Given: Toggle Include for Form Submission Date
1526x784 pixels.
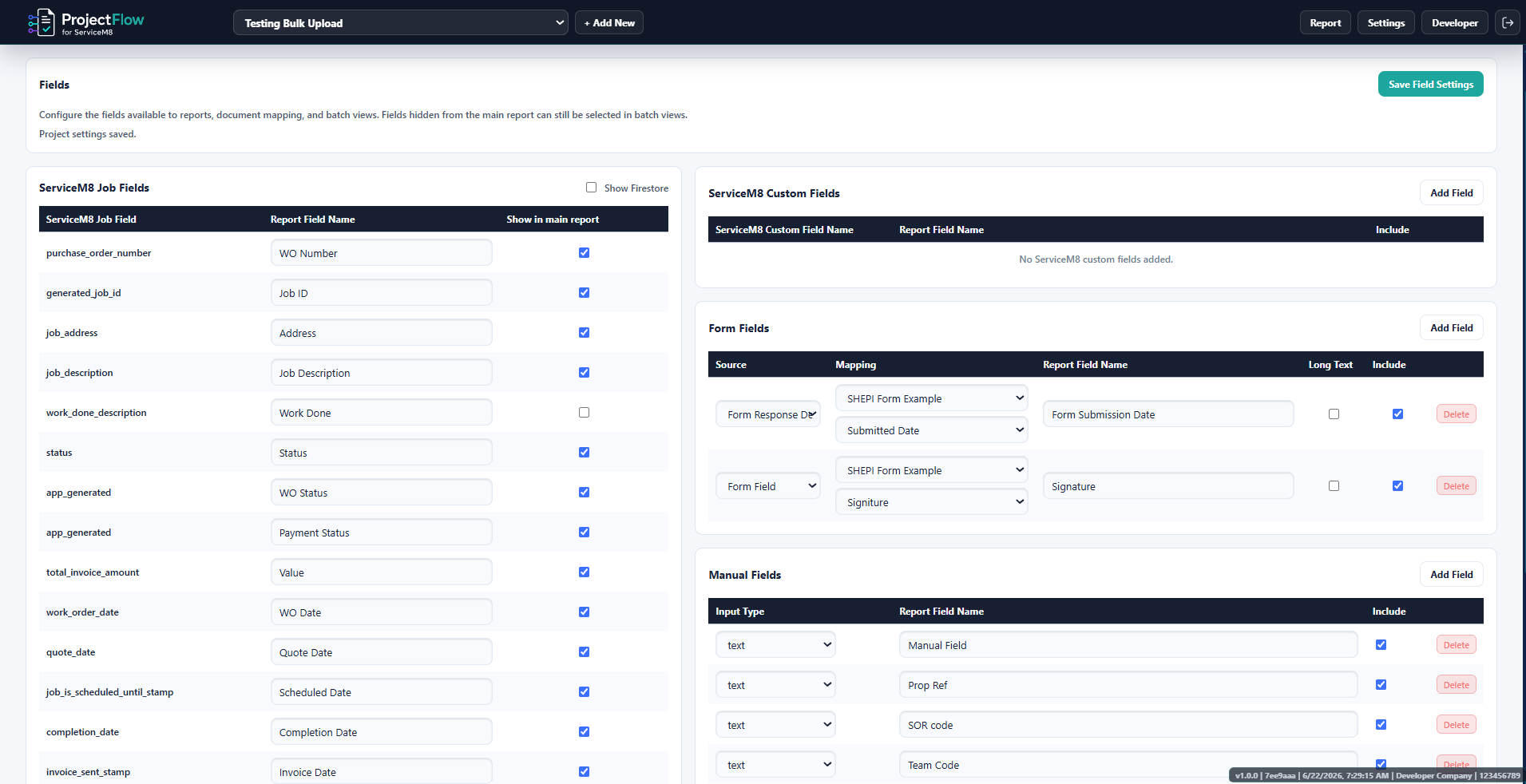Looking at the screenshot, I should [x=1397, y=414].
